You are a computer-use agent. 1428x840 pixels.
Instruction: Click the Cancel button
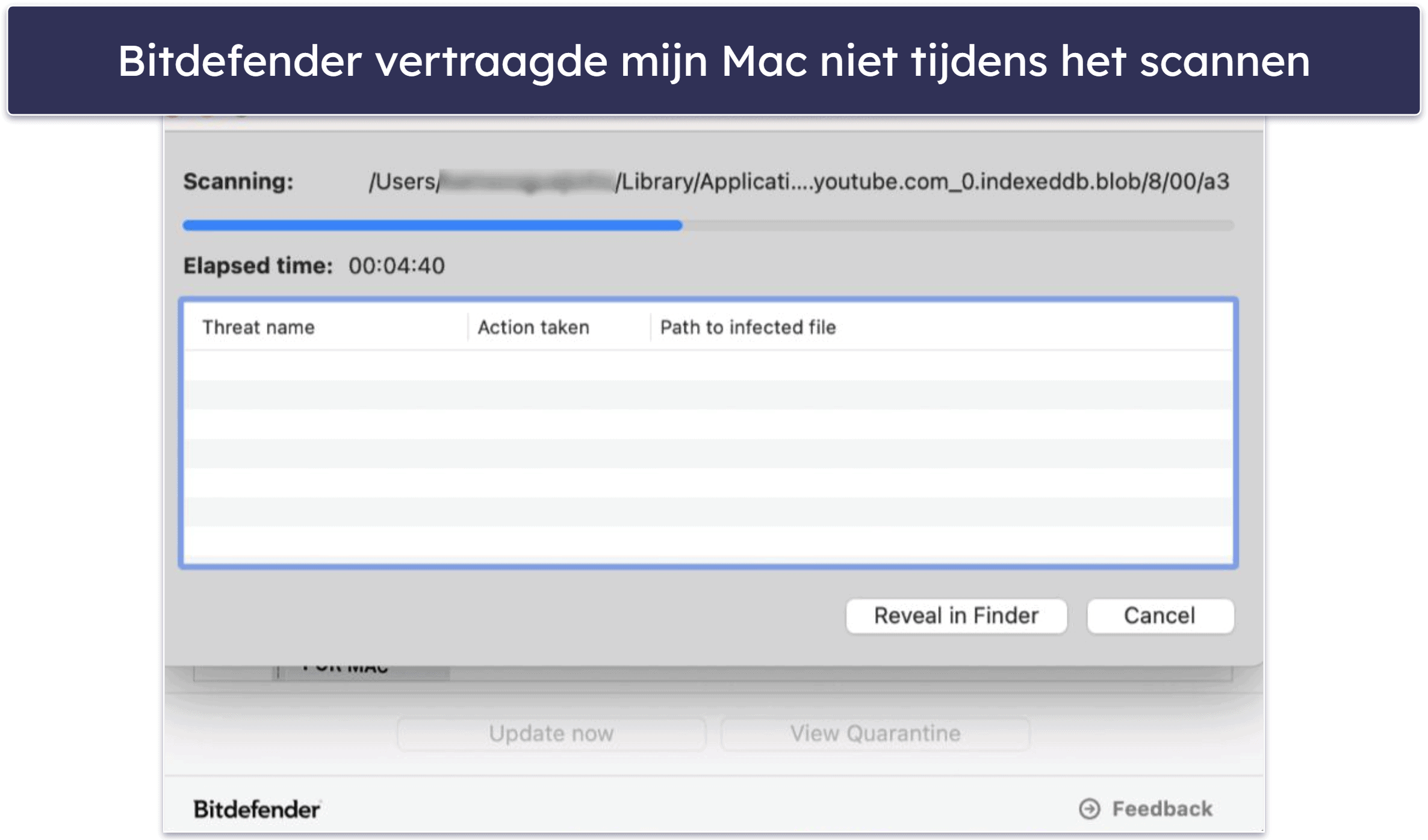click(x=1160, y=616)
